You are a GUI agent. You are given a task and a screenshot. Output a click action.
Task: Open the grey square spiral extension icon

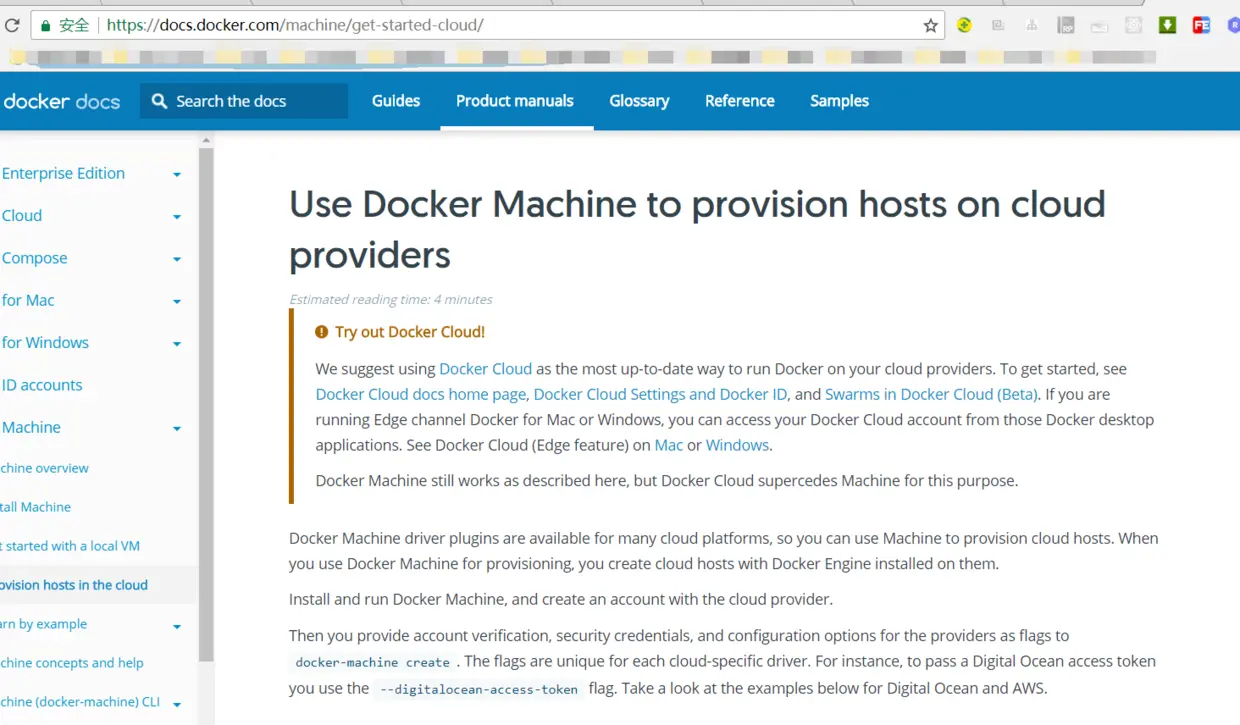coord(998,25)
